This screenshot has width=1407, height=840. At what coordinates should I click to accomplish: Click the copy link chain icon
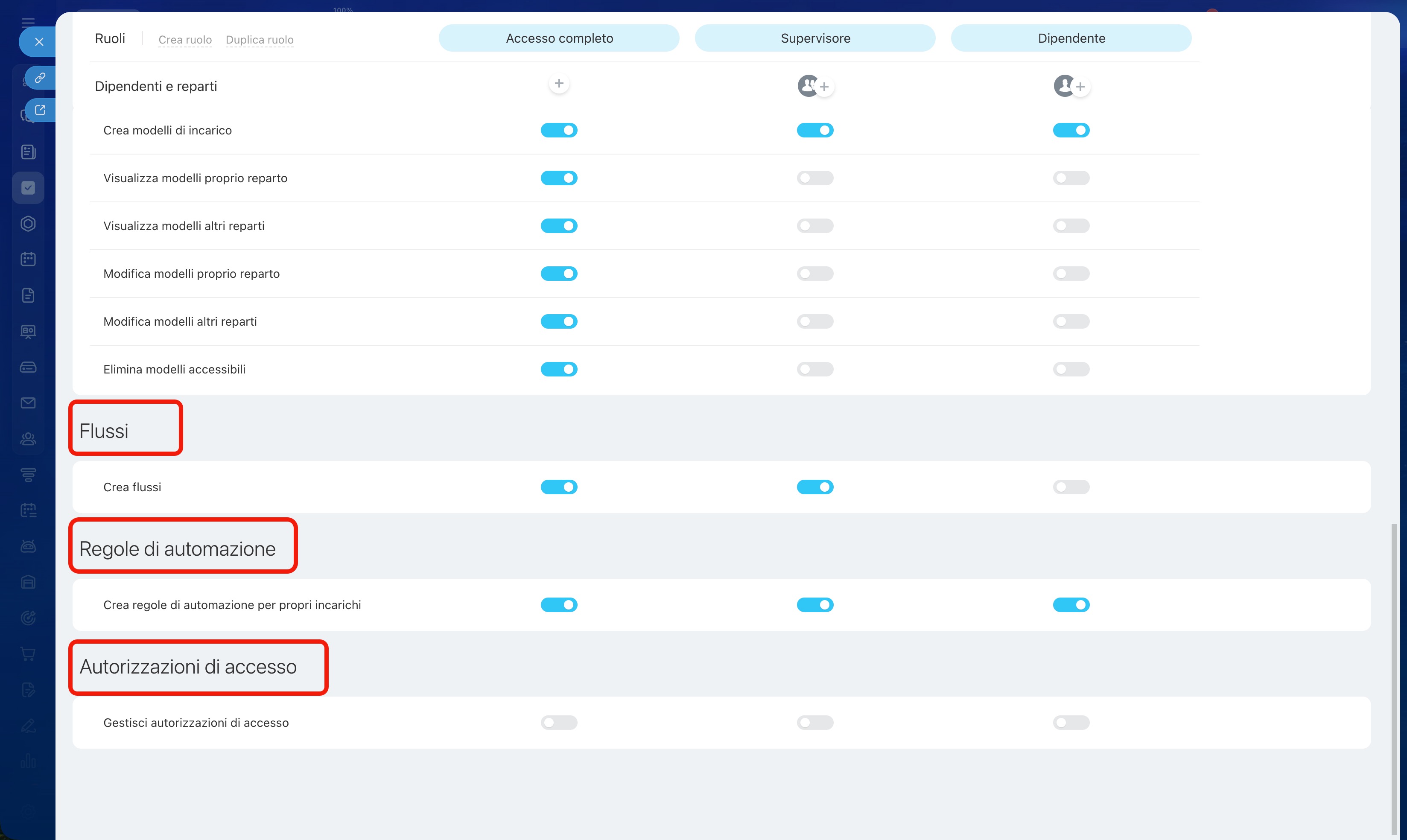pyautogui.click(x=40, y=78)
